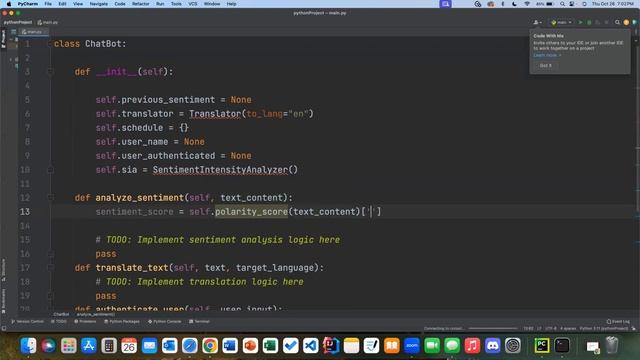This screenshot has height=360, width=640.
Task: Open the Music app from the Dock
Action: [472, 346]
